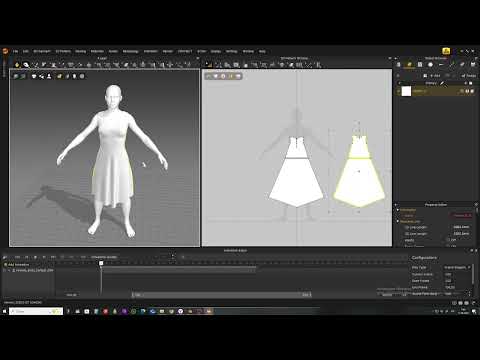Activate the yellow Simulate arrow tool
This screenshot has height=360, width=480.
pos(17,65)
